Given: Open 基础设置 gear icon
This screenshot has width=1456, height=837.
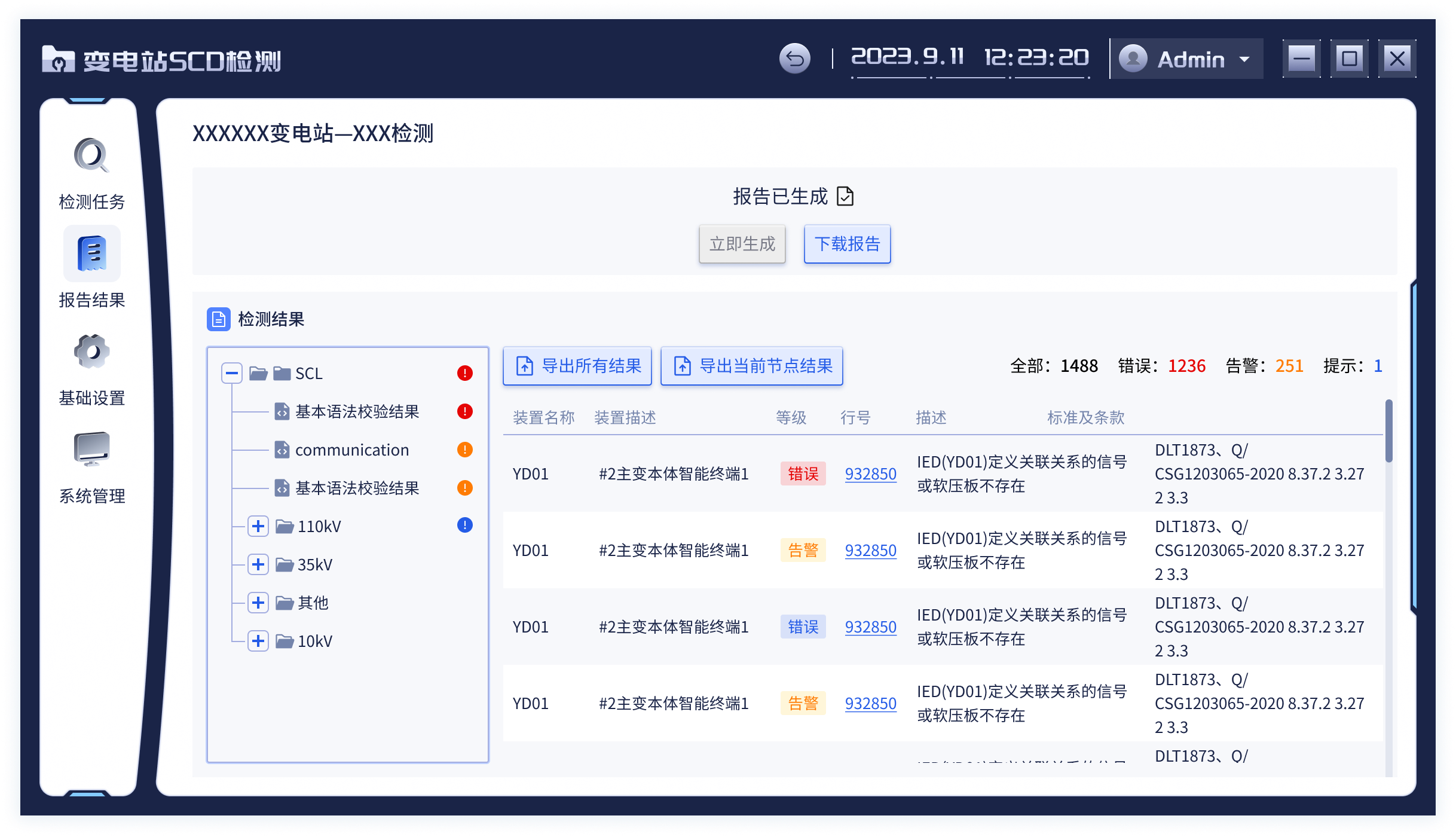Looking at the screenshot, I should (91, 352).
